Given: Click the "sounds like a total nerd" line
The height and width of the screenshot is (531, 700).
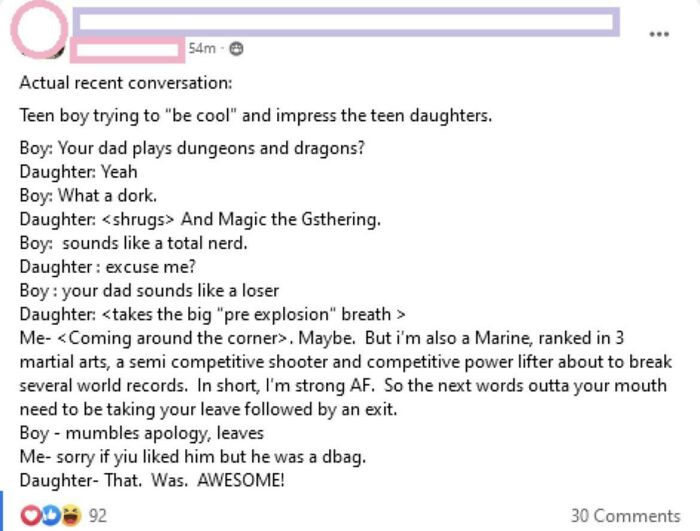Looking at the screenshot, I should 133,242.
